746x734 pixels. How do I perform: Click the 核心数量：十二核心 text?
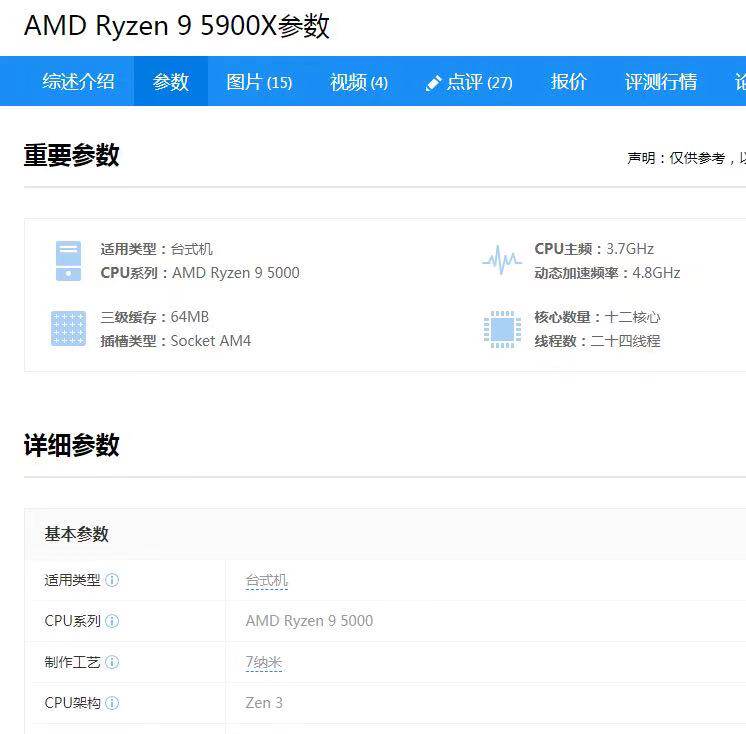[x=597, y=317]
